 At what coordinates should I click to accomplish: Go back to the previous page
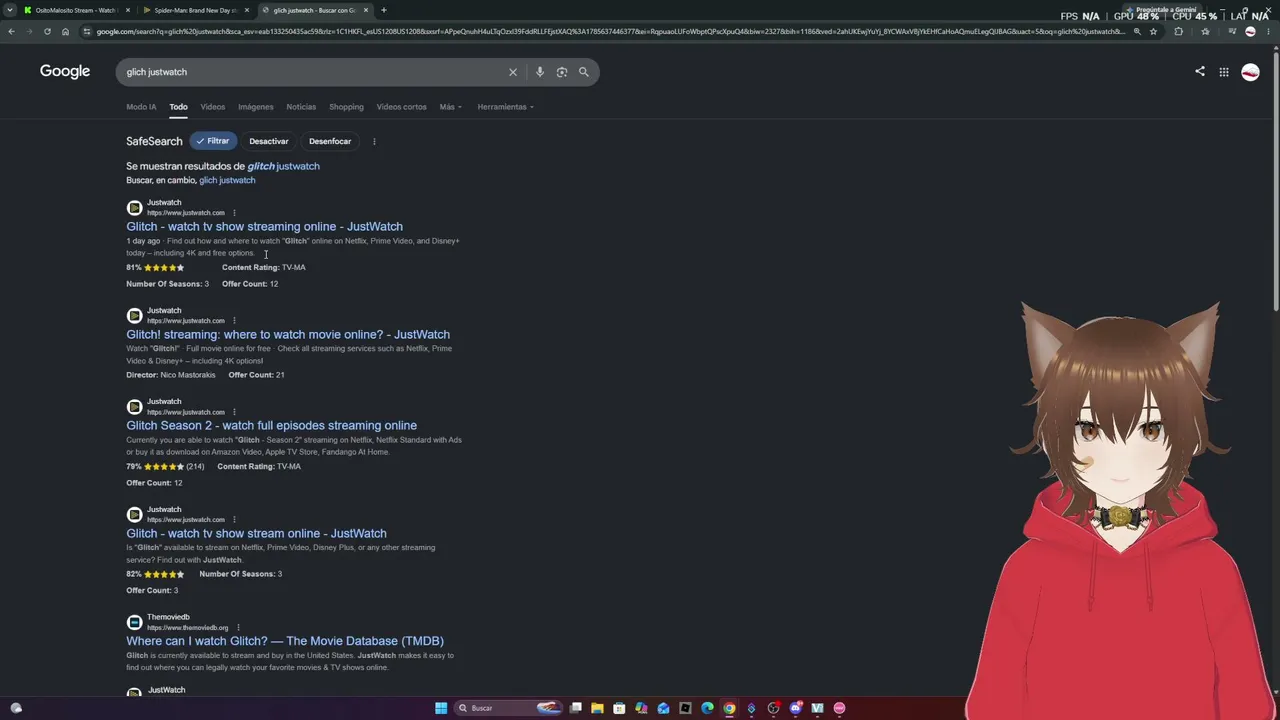pos(11,31)
